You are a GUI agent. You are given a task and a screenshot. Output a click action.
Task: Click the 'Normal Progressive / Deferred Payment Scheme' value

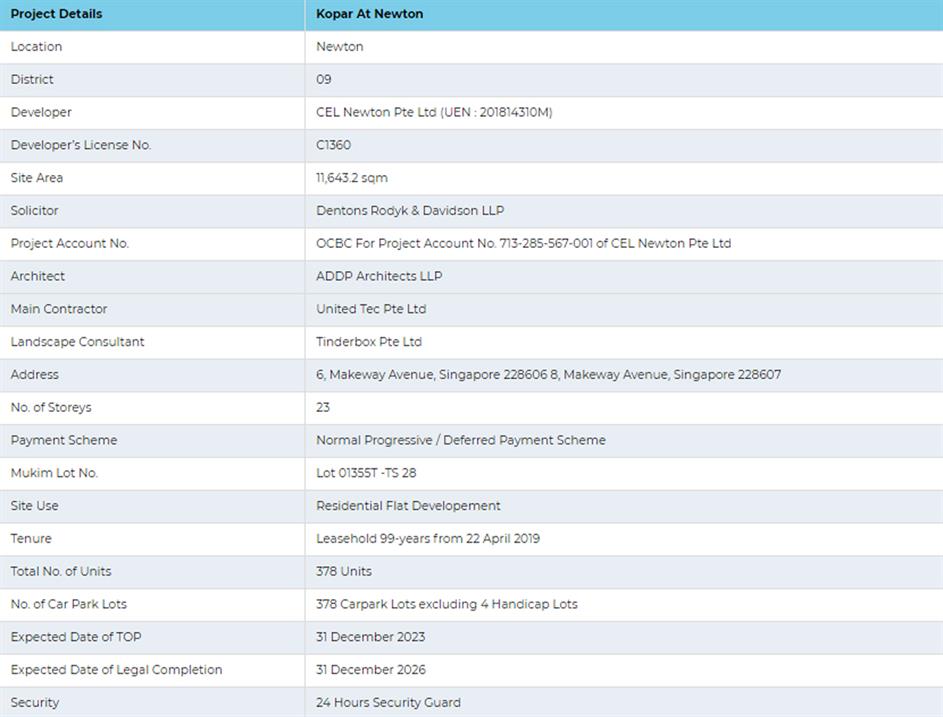460,441
